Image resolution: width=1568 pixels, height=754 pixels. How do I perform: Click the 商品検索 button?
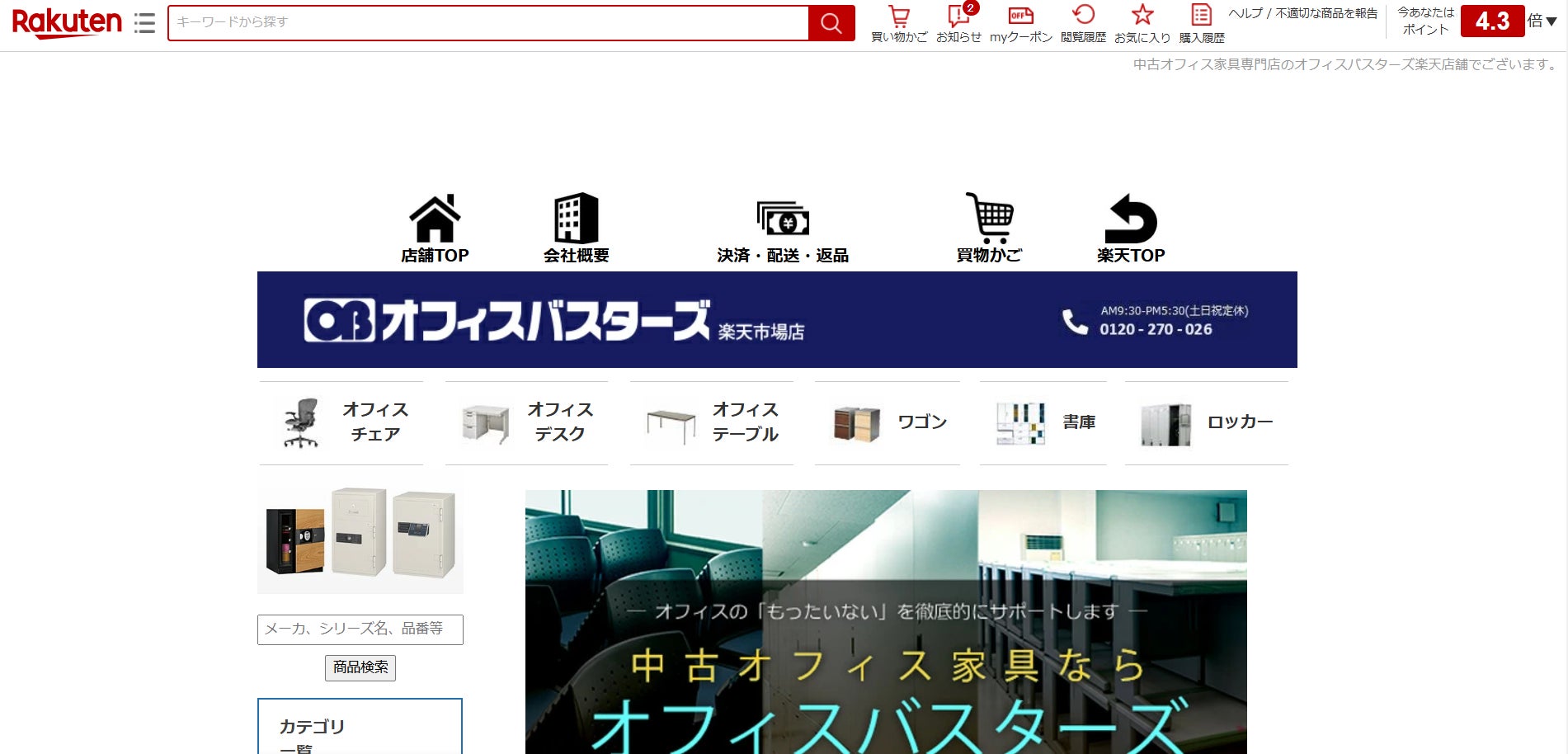tap(360, 667)
